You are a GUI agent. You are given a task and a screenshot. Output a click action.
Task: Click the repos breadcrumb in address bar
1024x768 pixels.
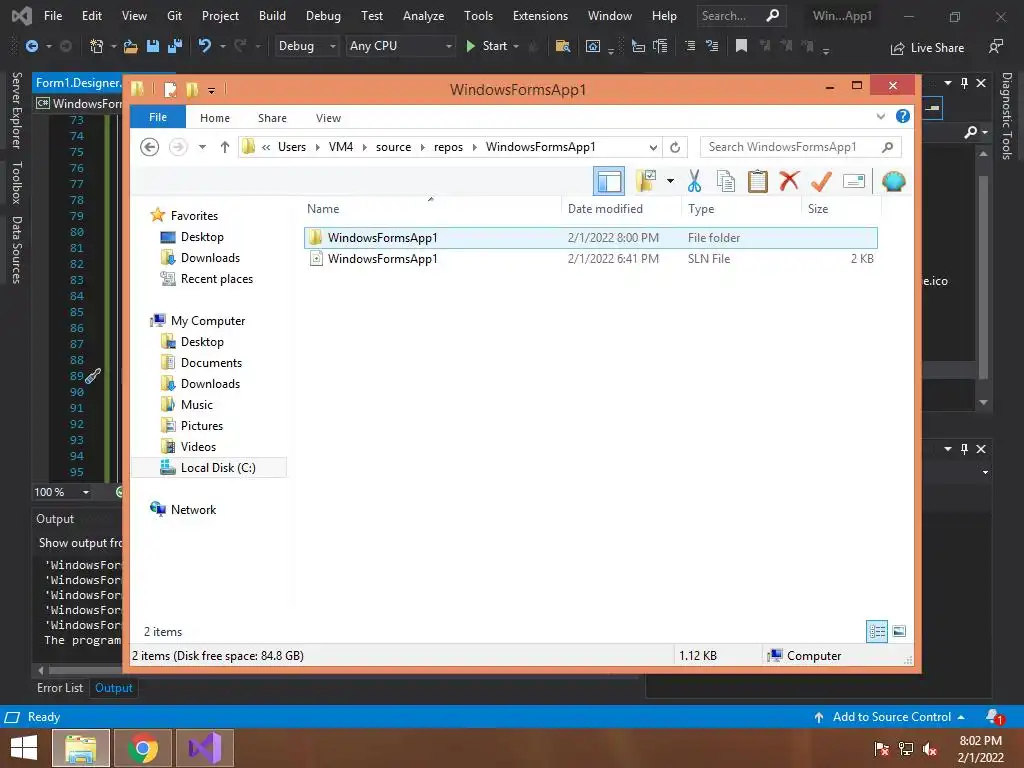click(x=448, y=147)
